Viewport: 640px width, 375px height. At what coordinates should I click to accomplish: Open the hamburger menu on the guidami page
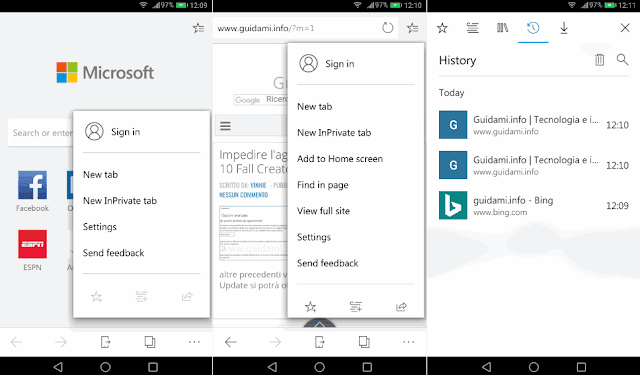pyautogui.click(x=225, y=126)
